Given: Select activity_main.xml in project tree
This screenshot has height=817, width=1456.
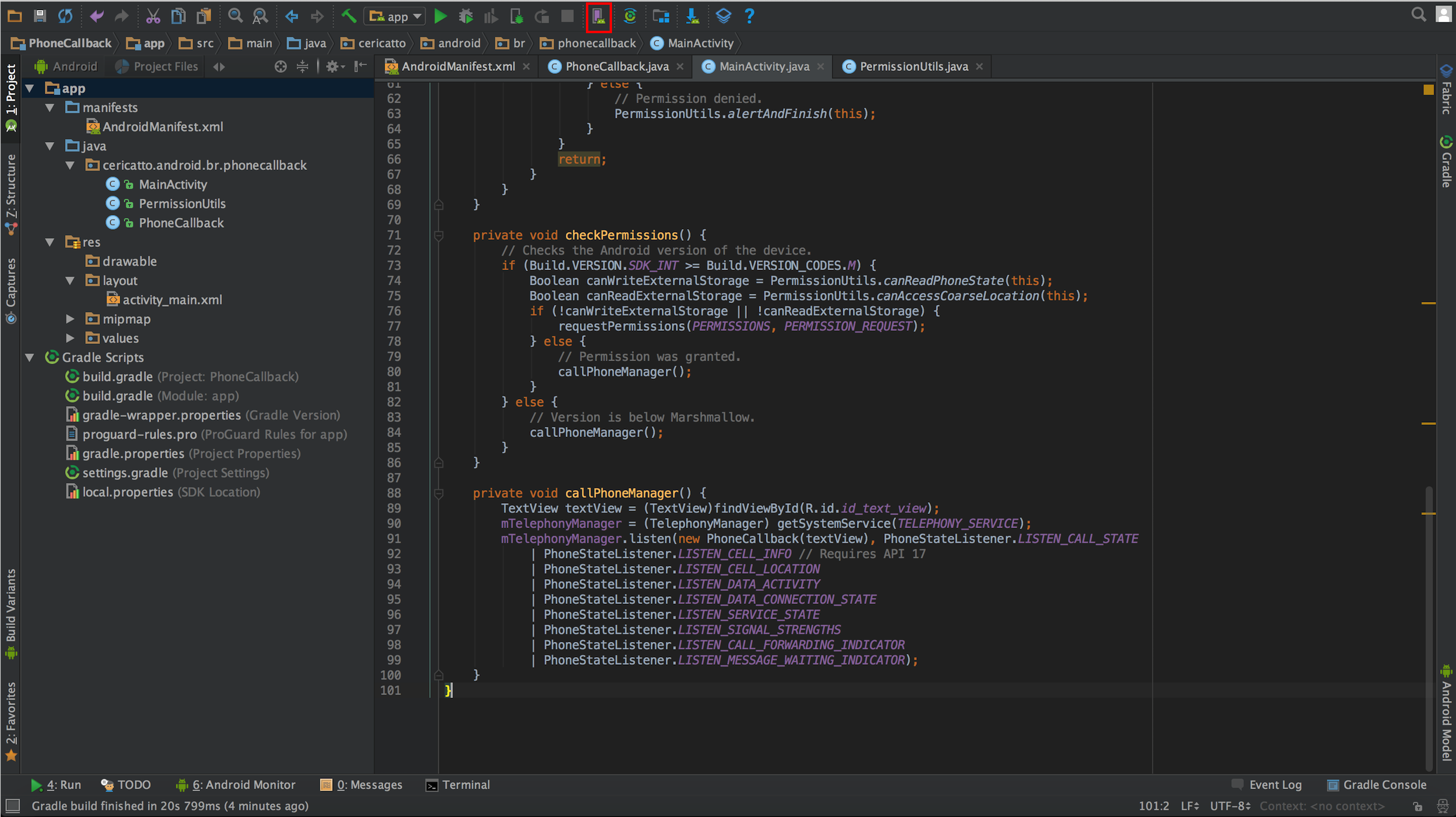Looking at the screenshot, I should (x=165, y=300).
